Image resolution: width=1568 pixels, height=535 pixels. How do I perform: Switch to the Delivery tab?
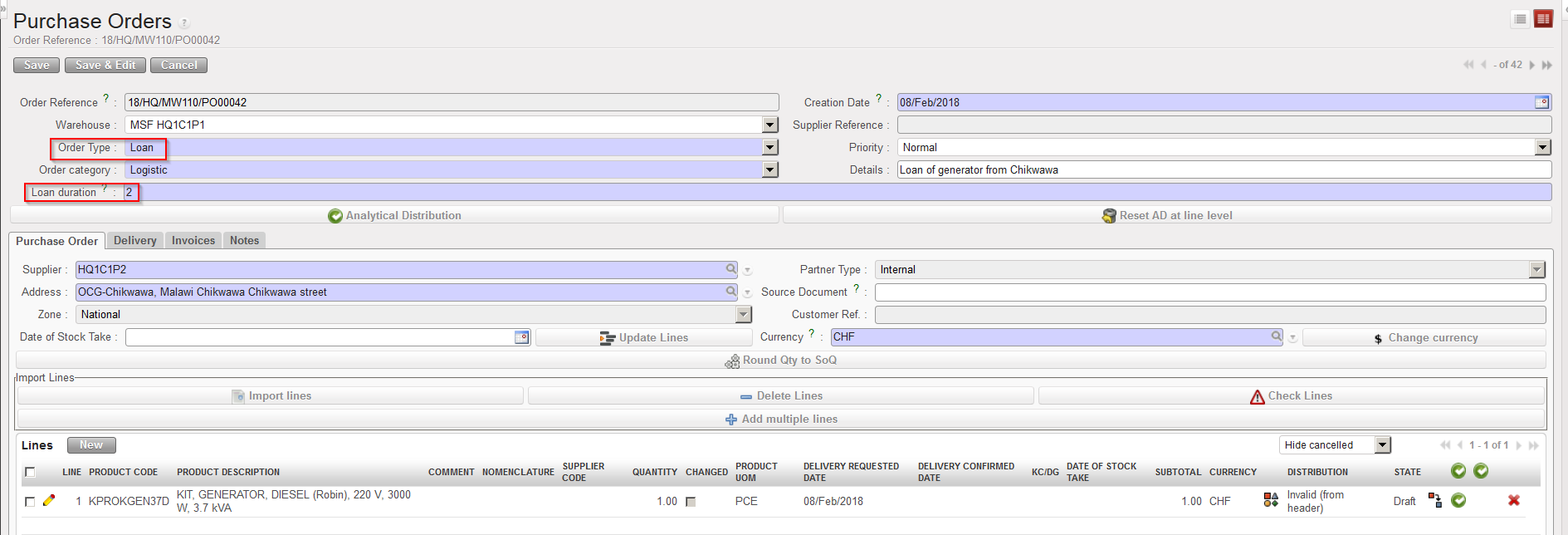pos(134,240)
